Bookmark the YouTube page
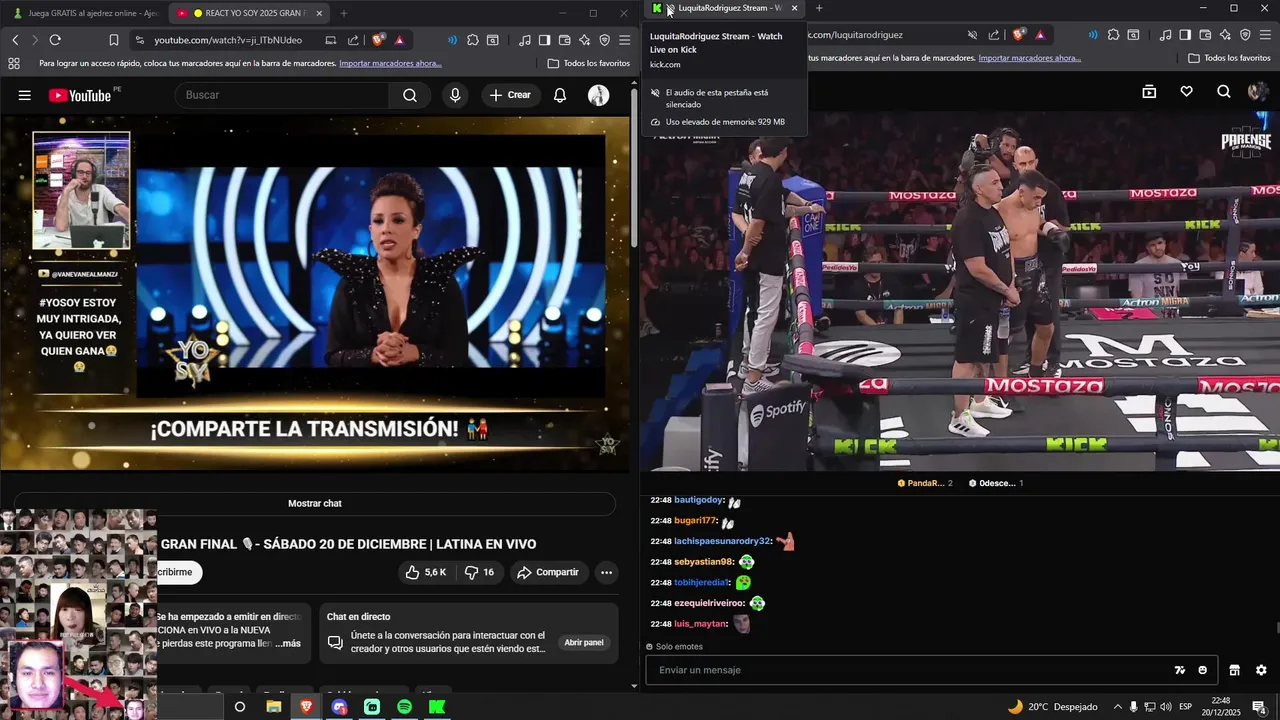The image size is (1280, 720). 114,40
